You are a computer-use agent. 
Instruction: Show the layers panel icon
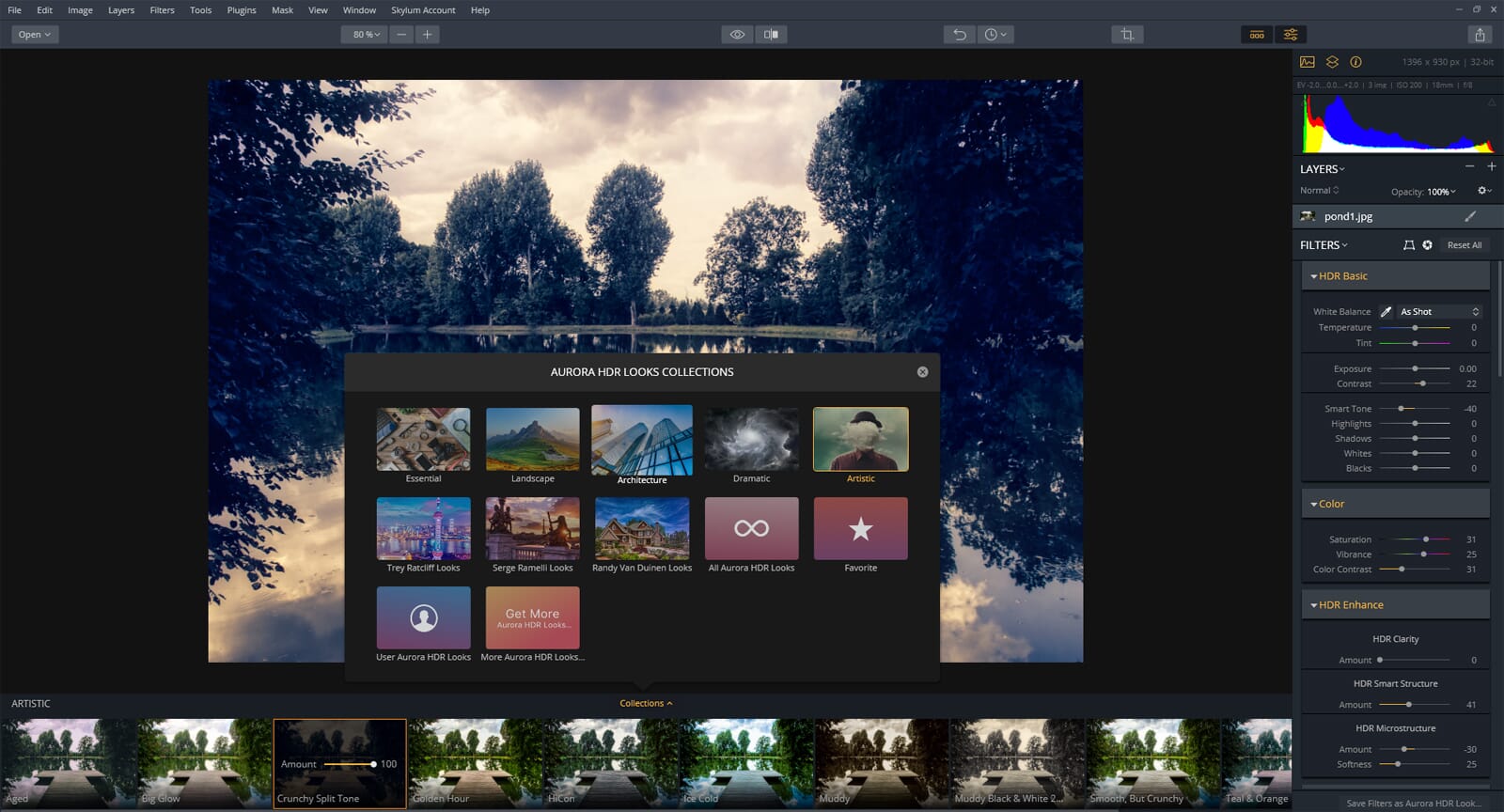(x=1332, y=62)
